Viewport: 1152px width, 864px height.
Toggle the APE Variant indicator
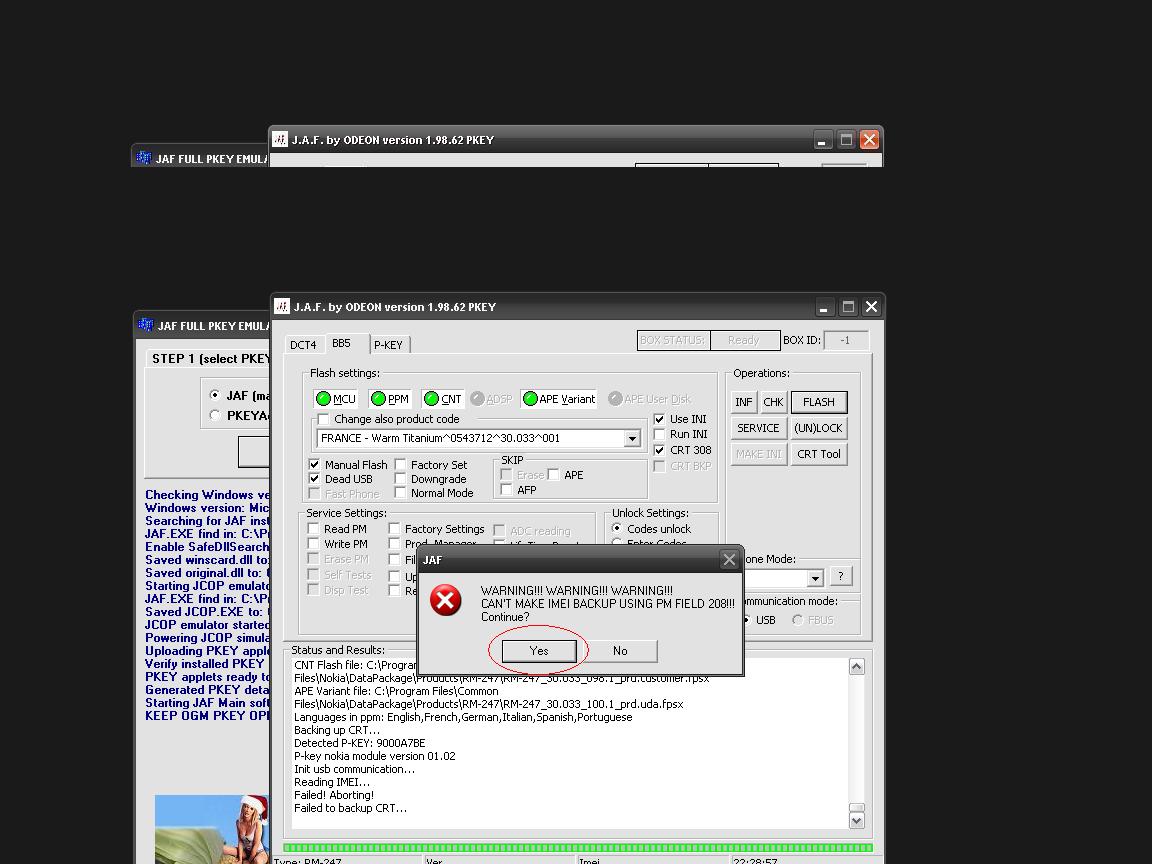click(x=558, y=399)
